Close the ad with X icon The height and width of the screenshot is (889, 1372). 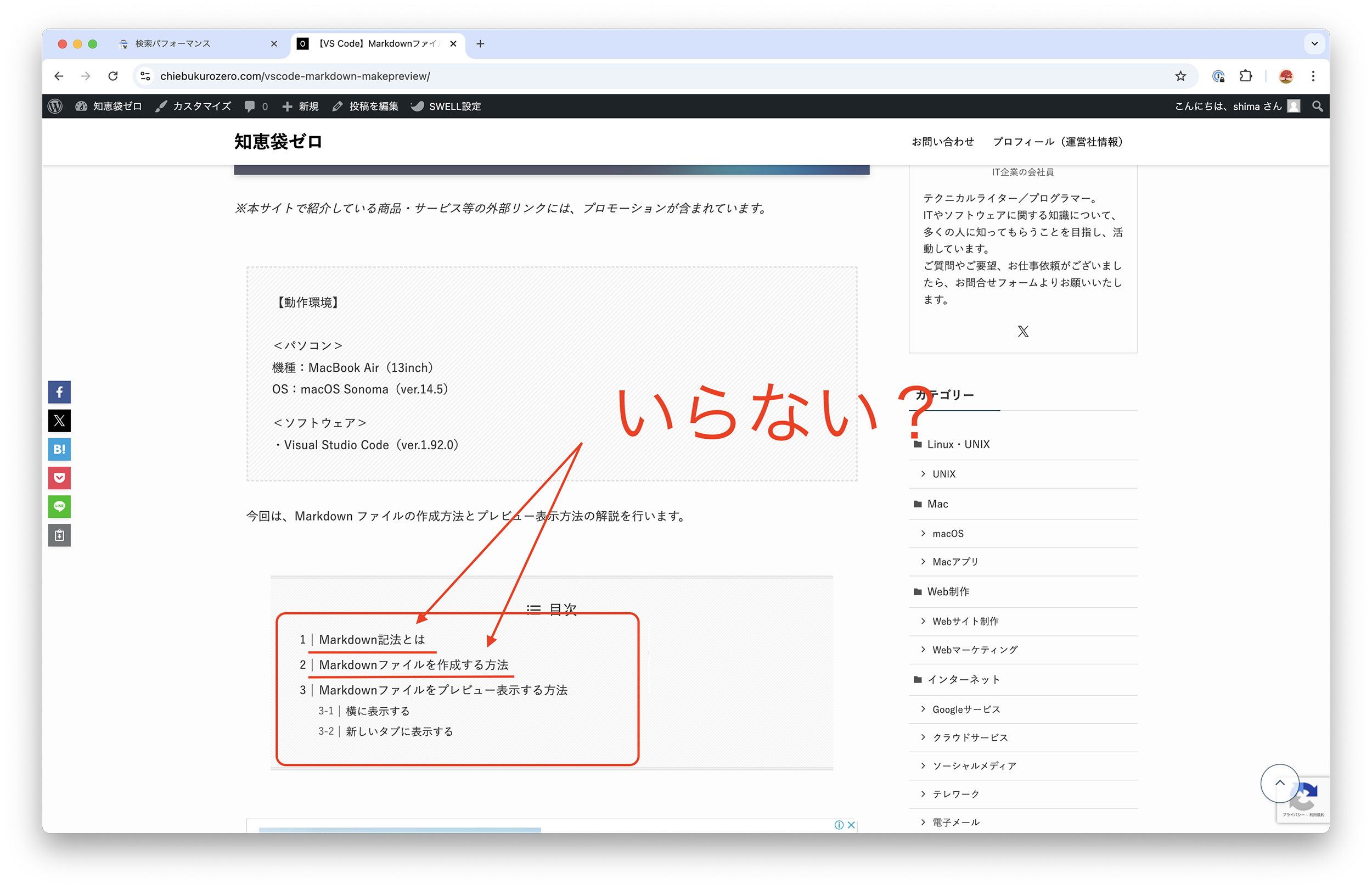pyautogui.click(x=851, y=825)
